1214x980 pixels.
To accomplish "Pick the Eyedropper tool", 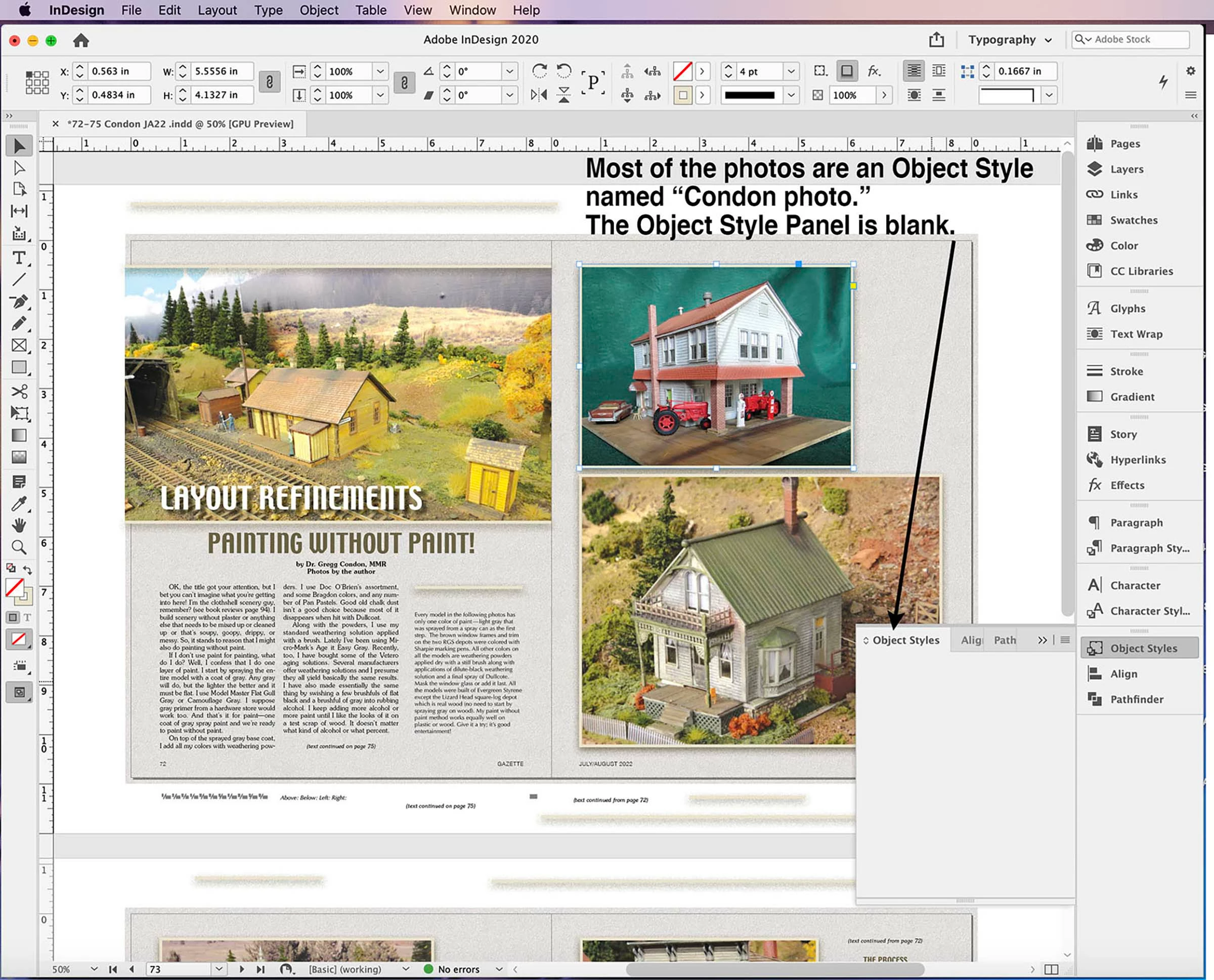I will [x=19, y=503].
